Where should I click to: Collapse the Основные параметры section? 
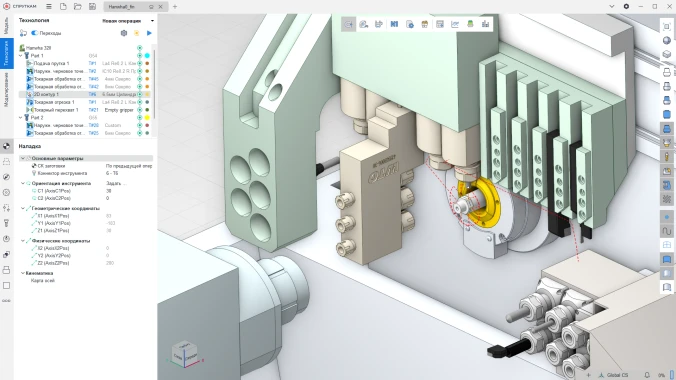pyautogui.click(x=23, y=158)
